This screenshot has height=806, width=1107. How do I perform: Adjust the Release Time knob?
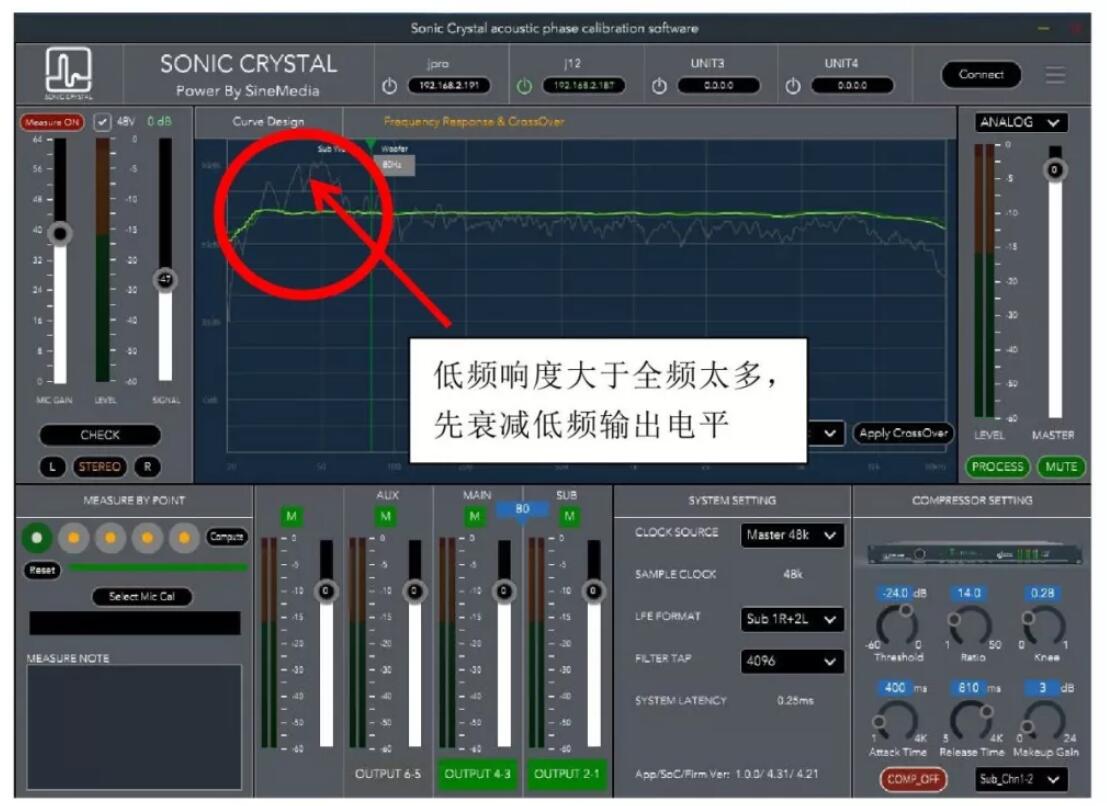[970, 720]
